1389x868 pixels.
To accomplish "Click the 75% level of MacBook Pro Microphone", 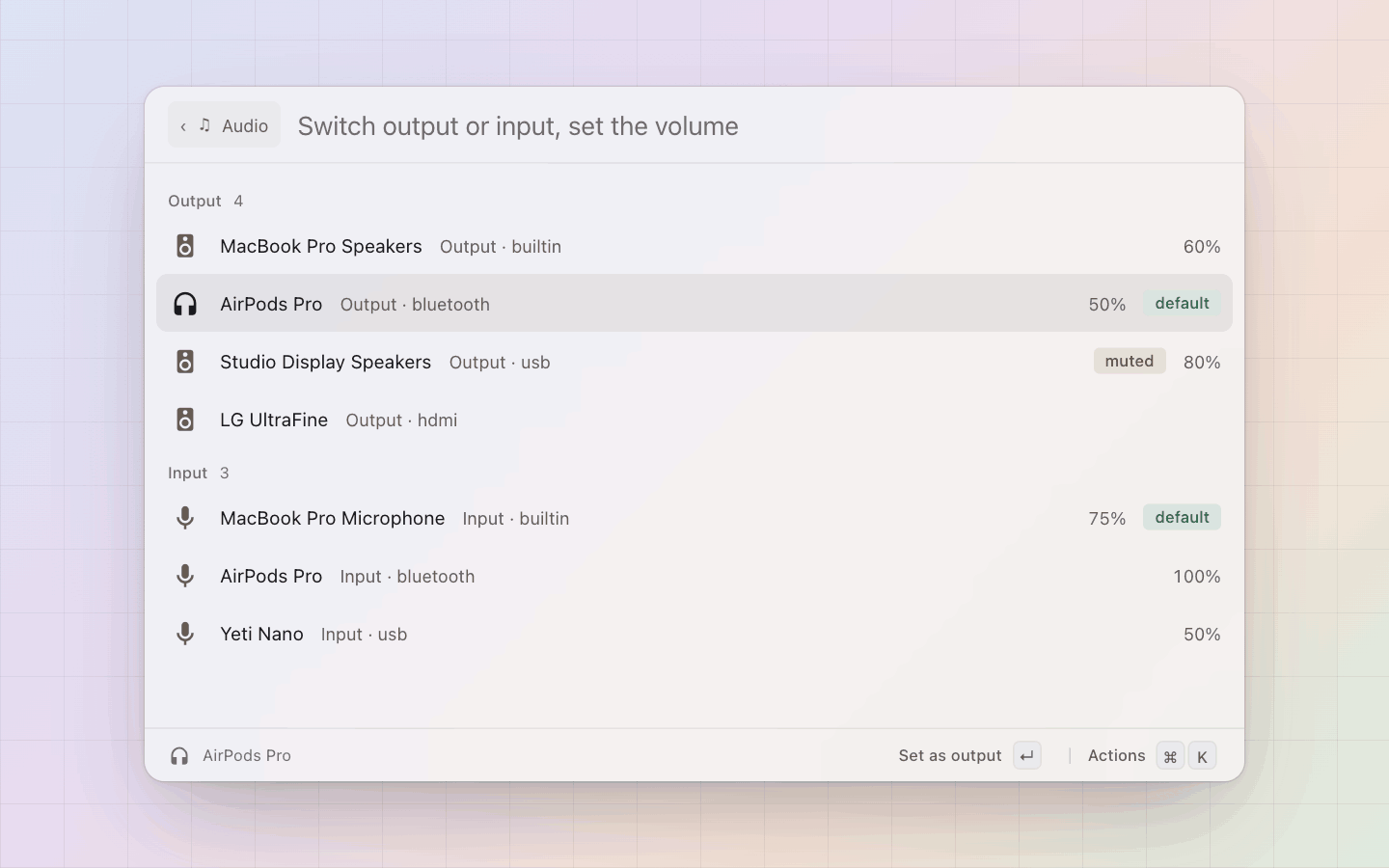I will [x=1107, y=519].
